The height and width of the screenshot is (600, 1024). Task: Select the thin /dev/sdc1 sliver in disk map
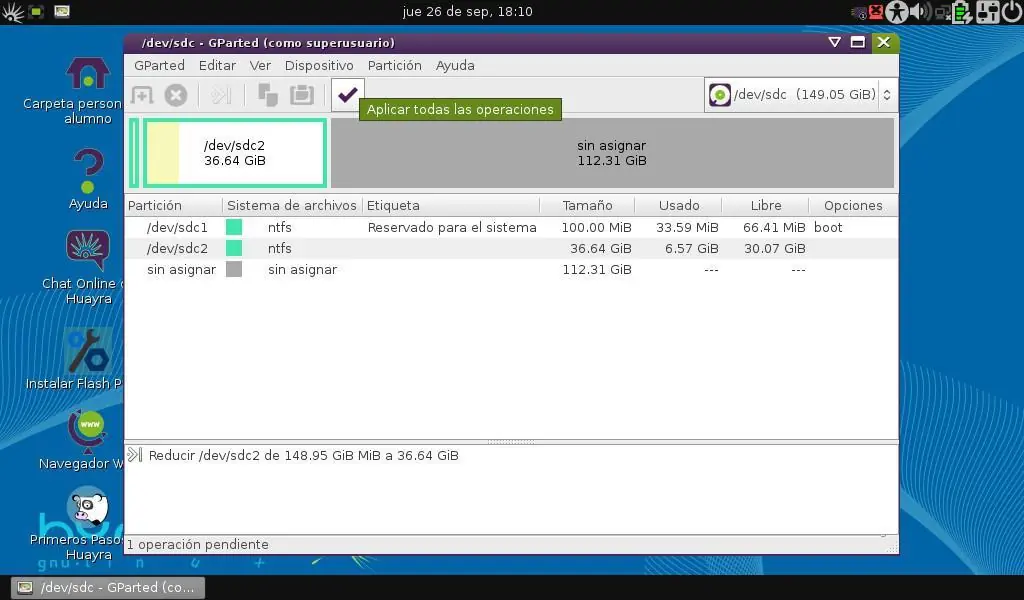(134, 153)
